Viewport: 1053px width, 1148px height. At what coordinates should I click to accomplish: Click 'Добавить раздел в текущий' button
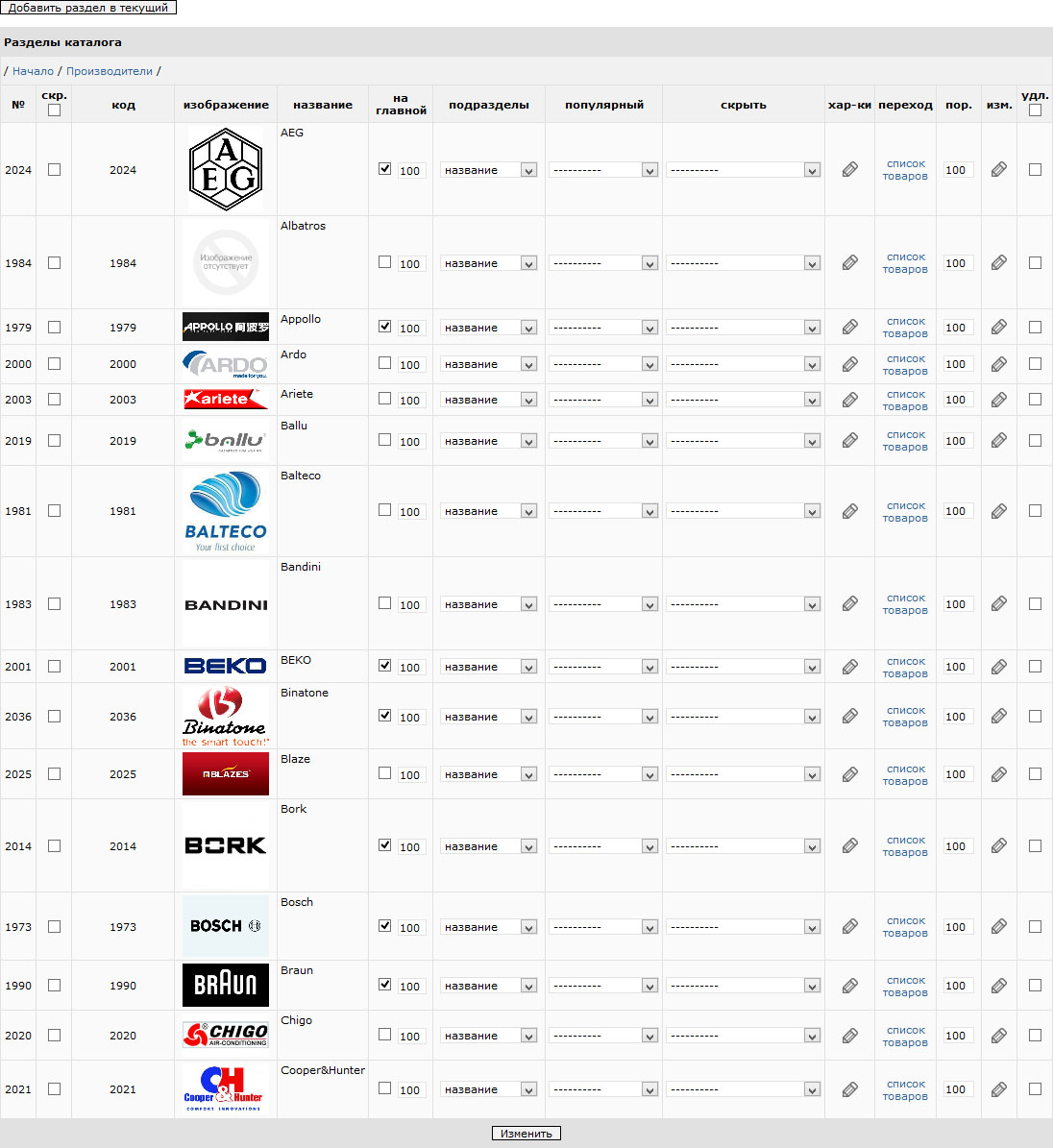pos(87,8)
